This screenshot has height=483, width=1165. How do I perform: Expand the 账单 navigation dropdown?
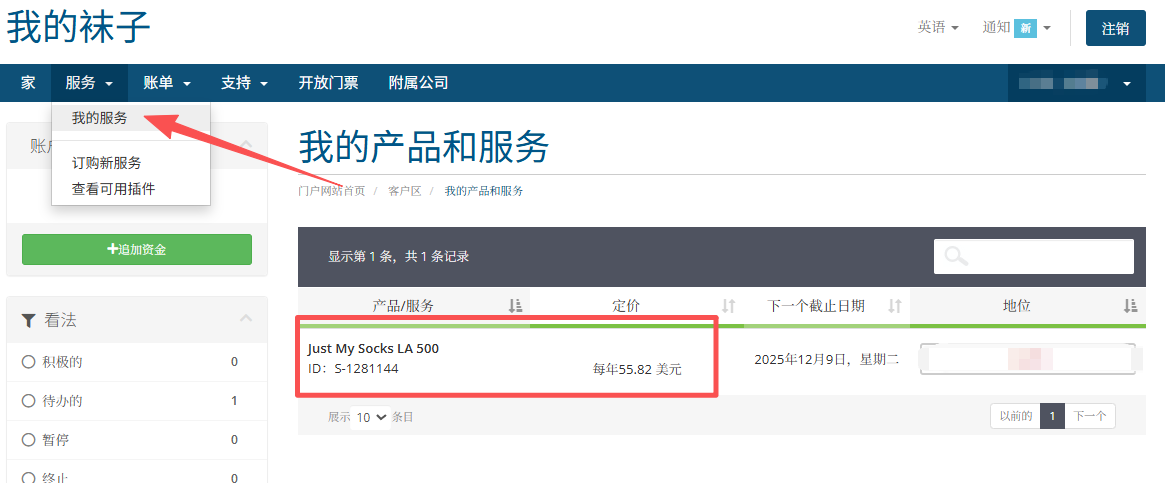(x=166, y=83)
